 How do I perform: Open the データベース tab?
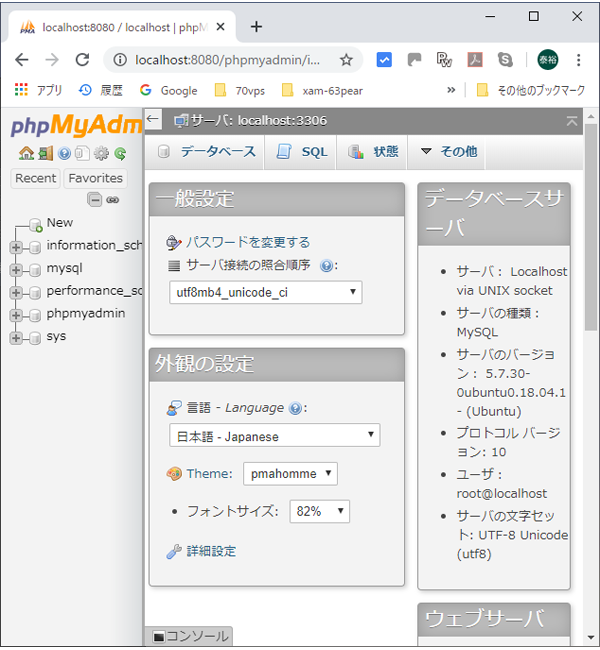[x=206, y=152]
